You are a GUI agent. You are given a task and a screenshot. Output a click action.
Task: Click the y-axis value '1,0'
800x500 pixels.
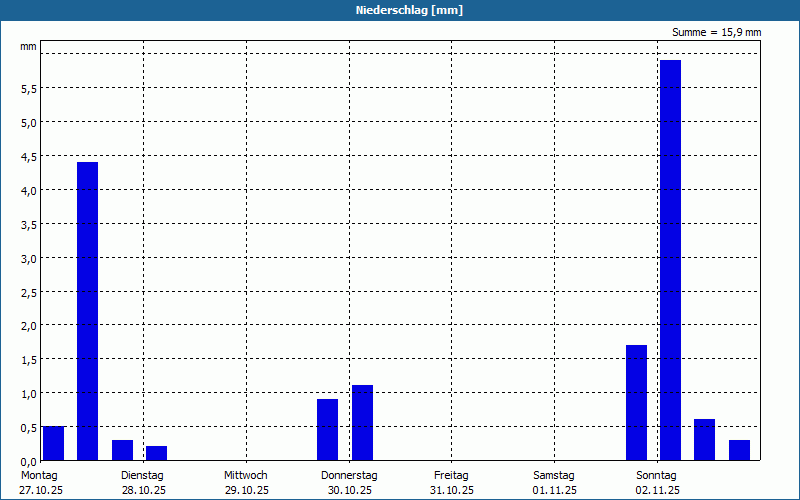click(29, 394)
